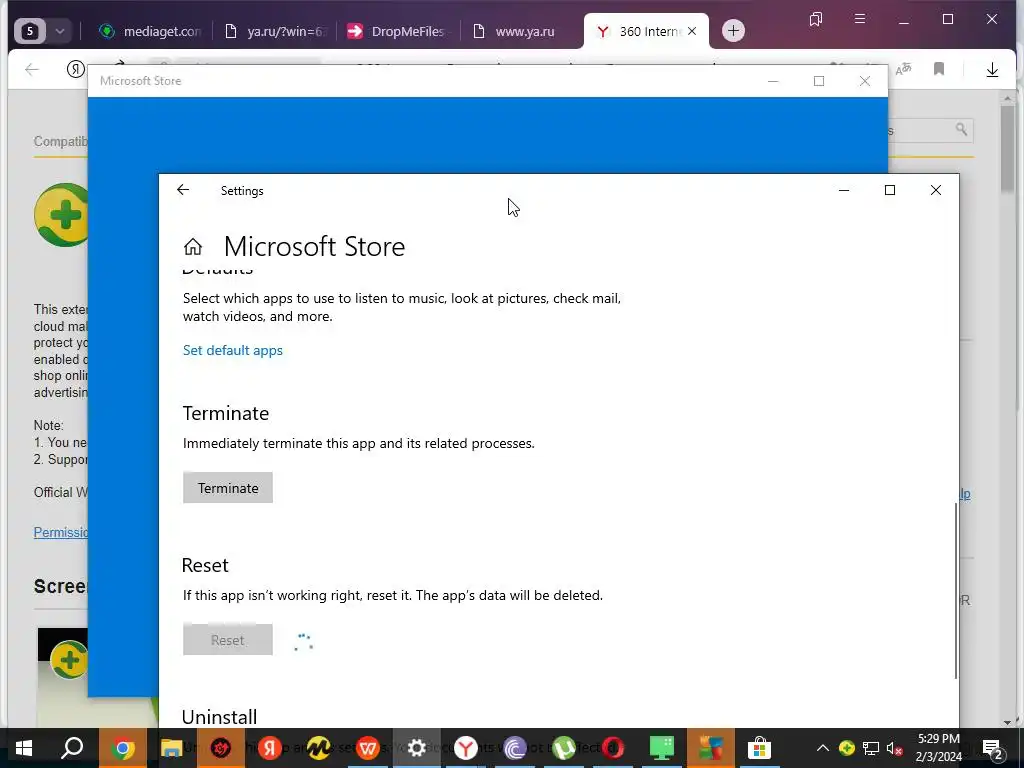Open the Yandex Browser hamburger menu
Image resolution: width=1024 pixels, height=768 pixels.
click(860, 19)
